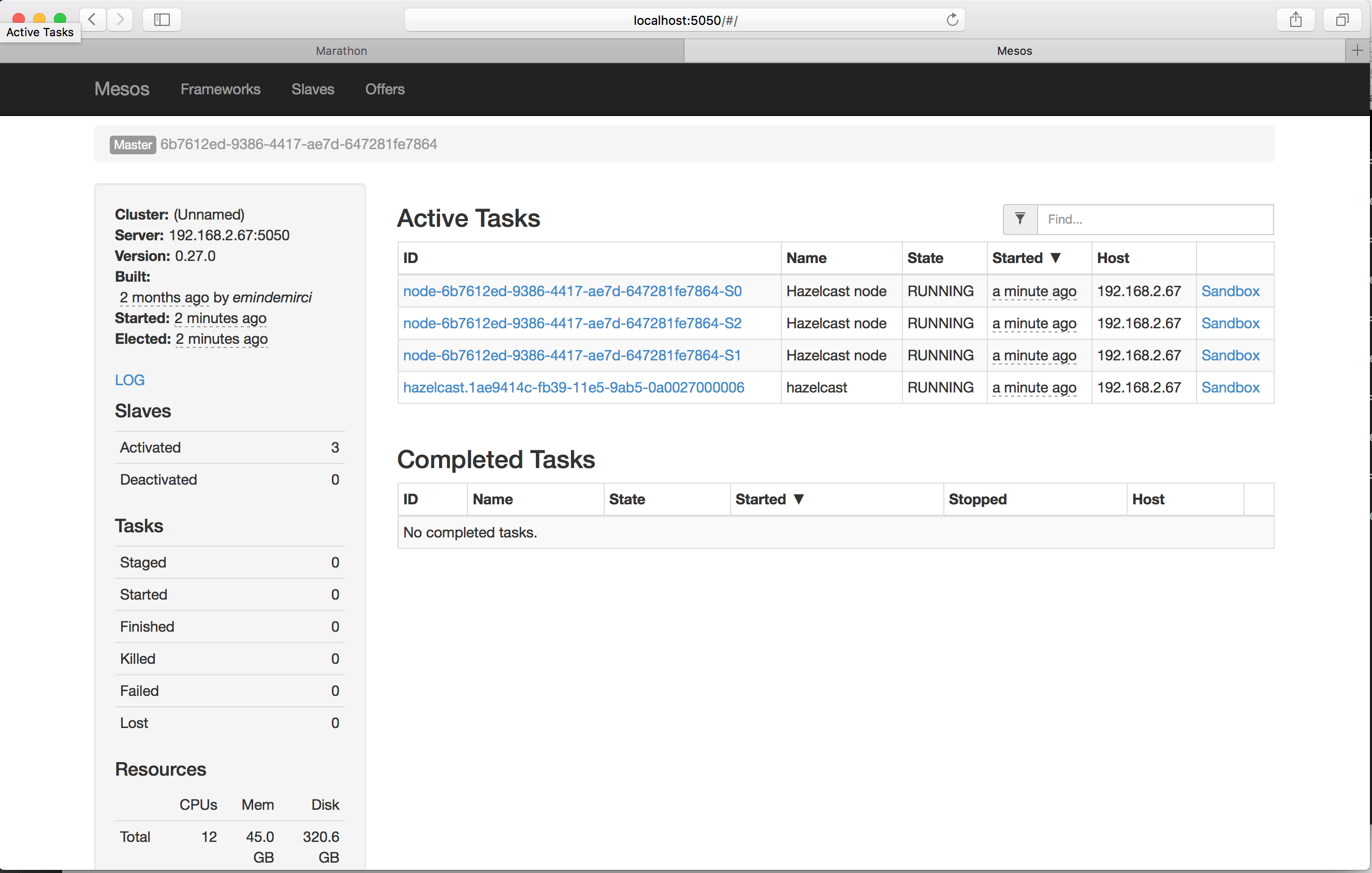
Task: Click the reload page icon
Action: point(952,20)
